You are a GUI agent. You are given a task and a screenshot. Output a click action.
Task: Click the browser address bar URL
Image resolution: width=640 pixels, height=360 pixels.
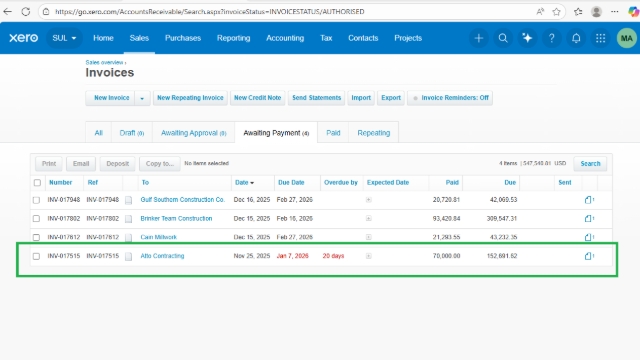[x=210, y=11]
